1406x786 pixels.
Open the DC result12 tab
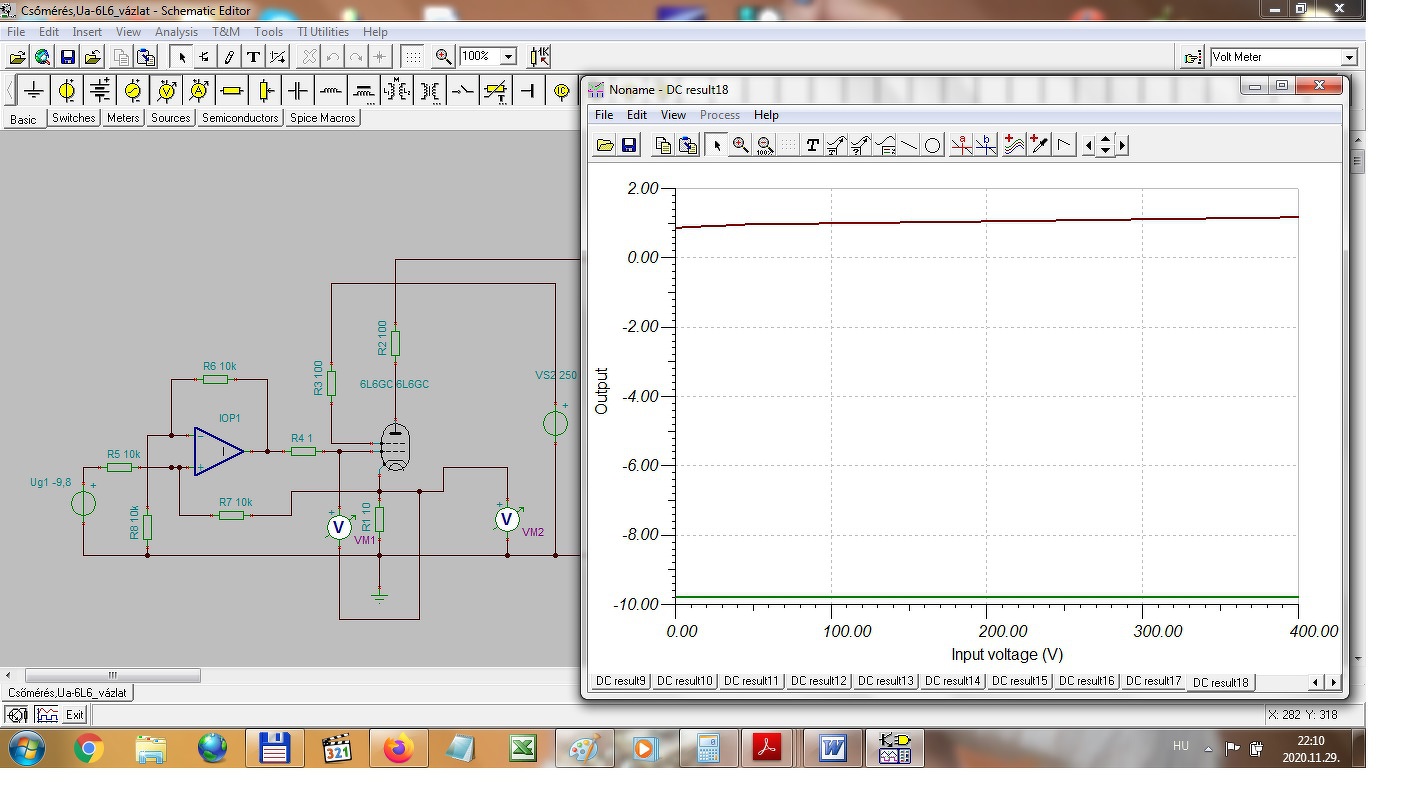(819, 681)
